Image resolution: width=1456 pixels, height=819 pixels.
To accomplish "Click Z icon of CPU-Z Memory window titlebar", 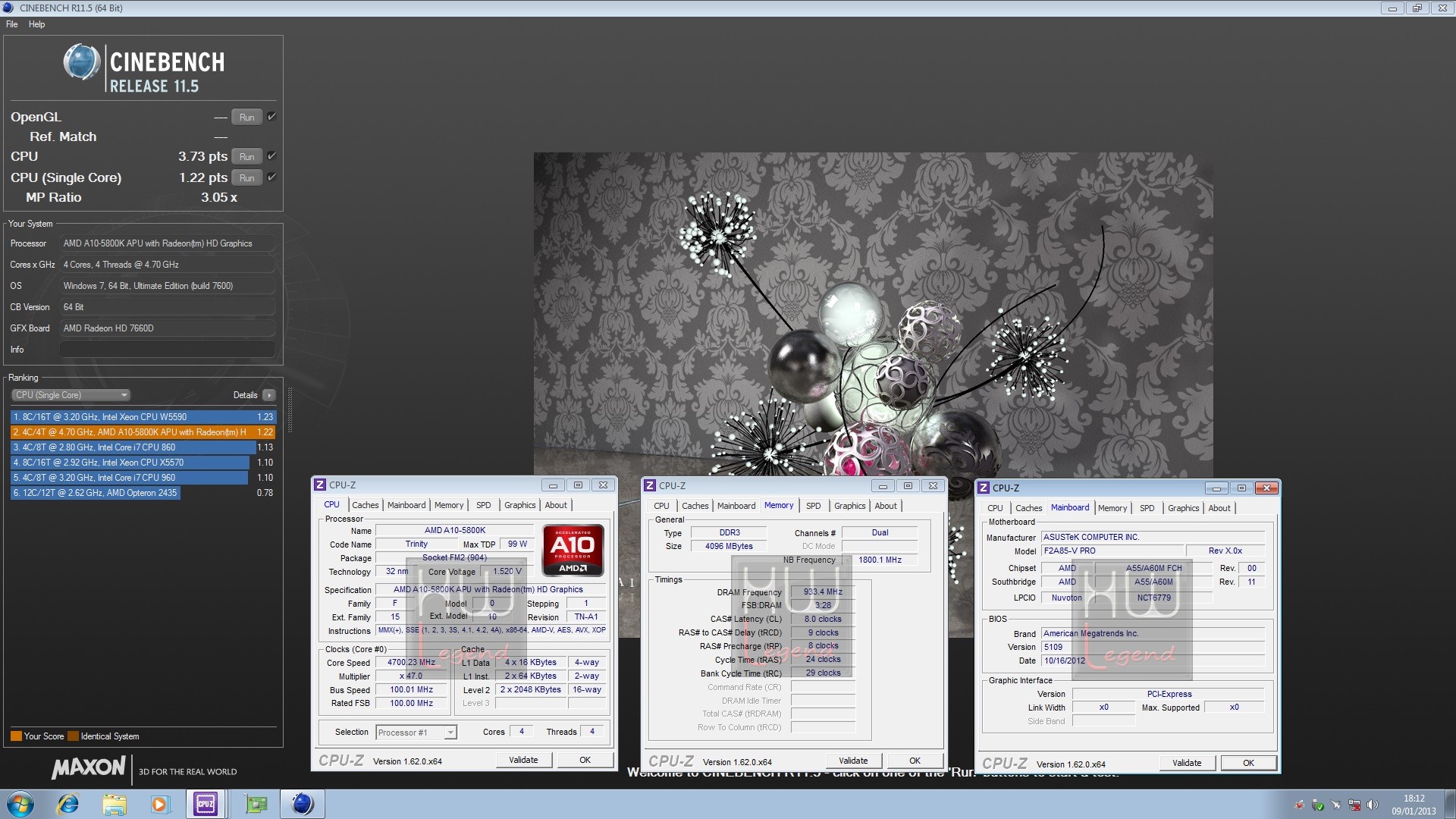I will point(650,485).
